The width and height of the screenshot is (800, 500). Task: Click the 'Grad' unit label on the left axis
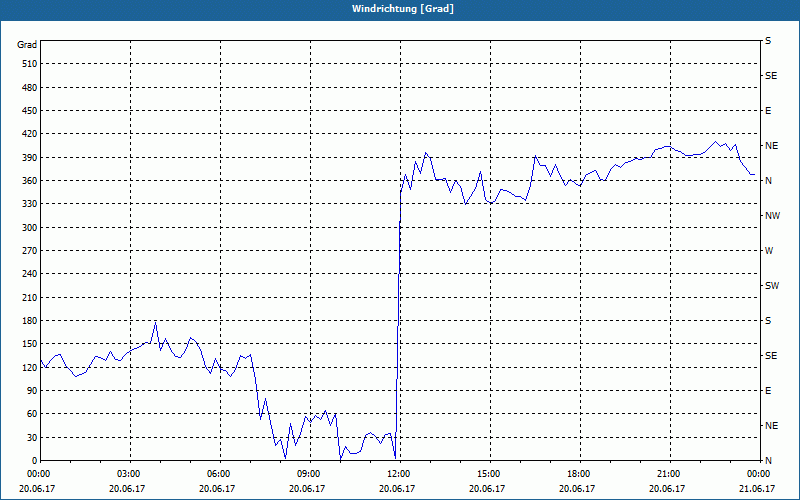pyautogui.click(x=27, y=45)
